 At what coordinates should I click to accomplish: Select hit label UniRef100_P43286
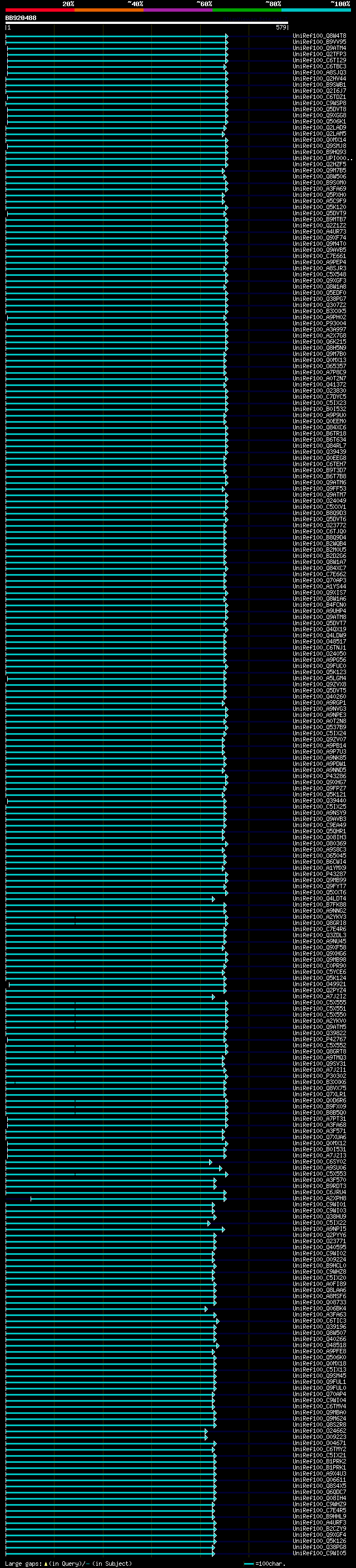pyautogui.click(x=319, y=776)
